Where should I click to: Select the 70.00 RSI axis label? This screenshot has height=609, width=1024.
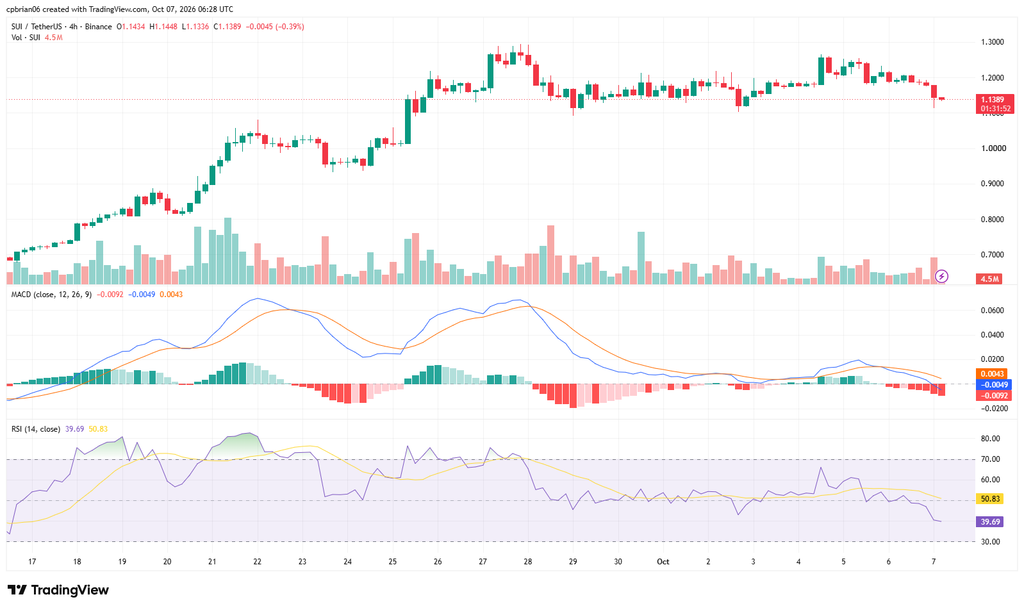pos(991,460)
